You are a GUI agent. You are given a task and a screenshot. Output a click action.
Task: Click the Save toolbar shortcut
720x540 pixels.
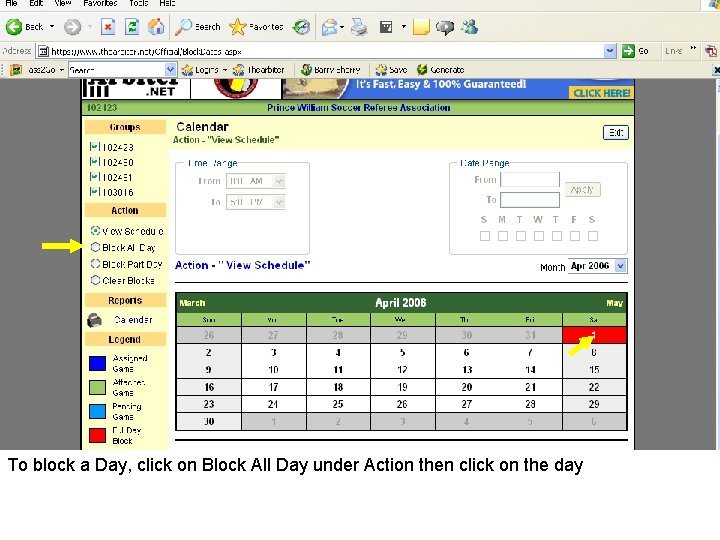click(x=391, y=70)
